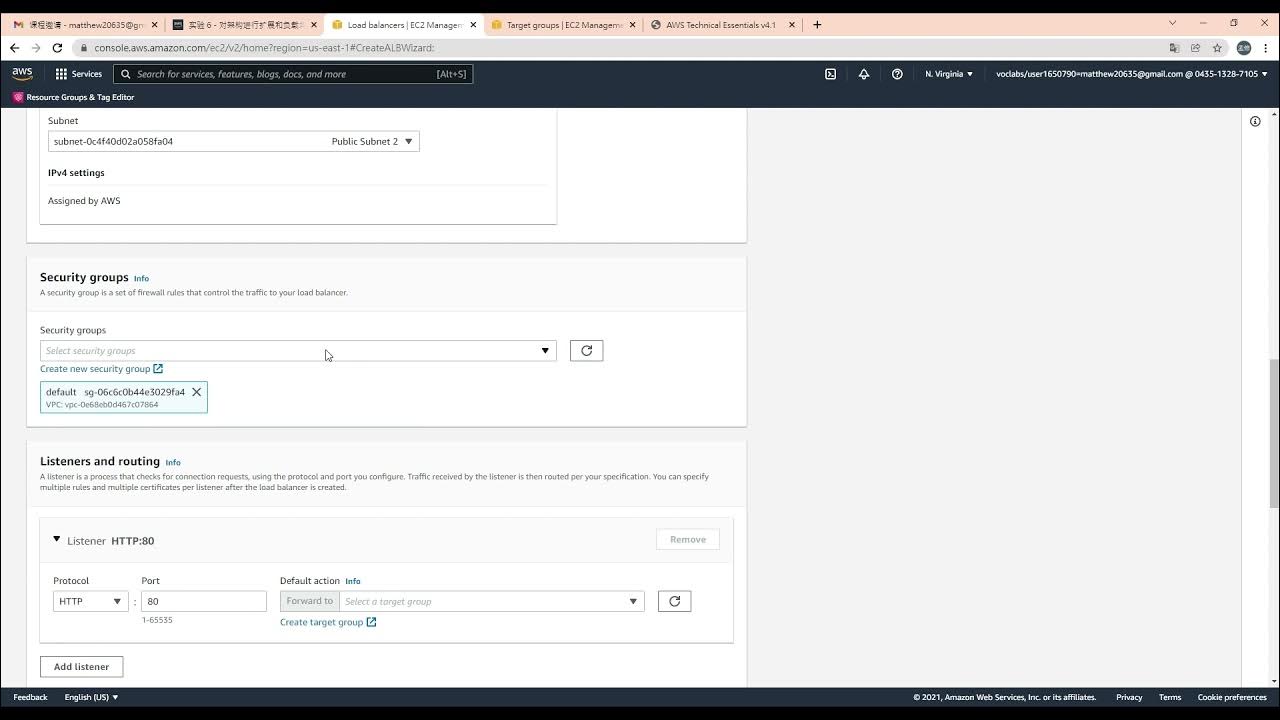
Task: Click the Chrome tab search chevron
Action: pyautogui.click(x=1172, y=23)
